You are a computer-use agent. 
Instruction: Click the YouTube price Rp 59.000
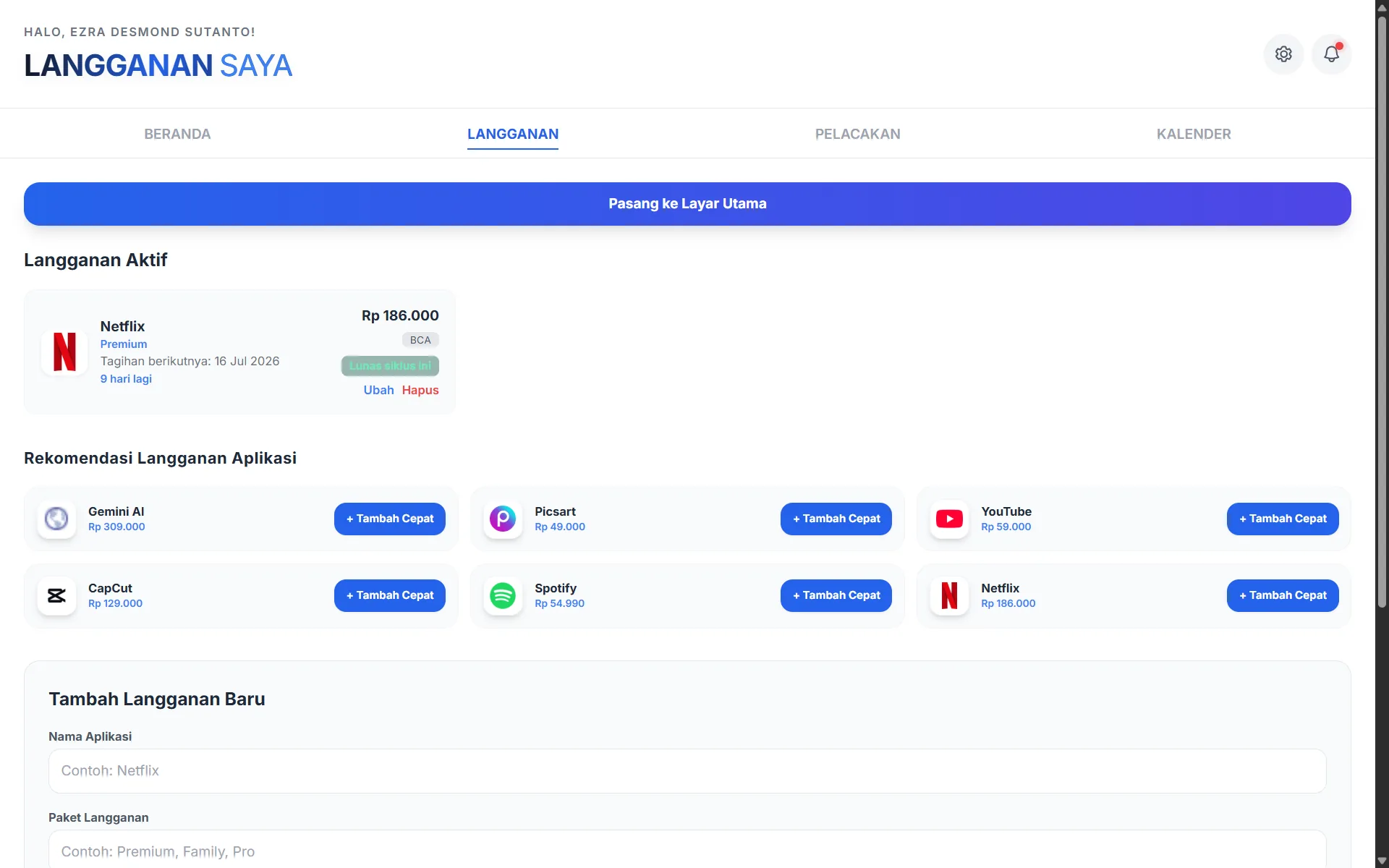1006,527
